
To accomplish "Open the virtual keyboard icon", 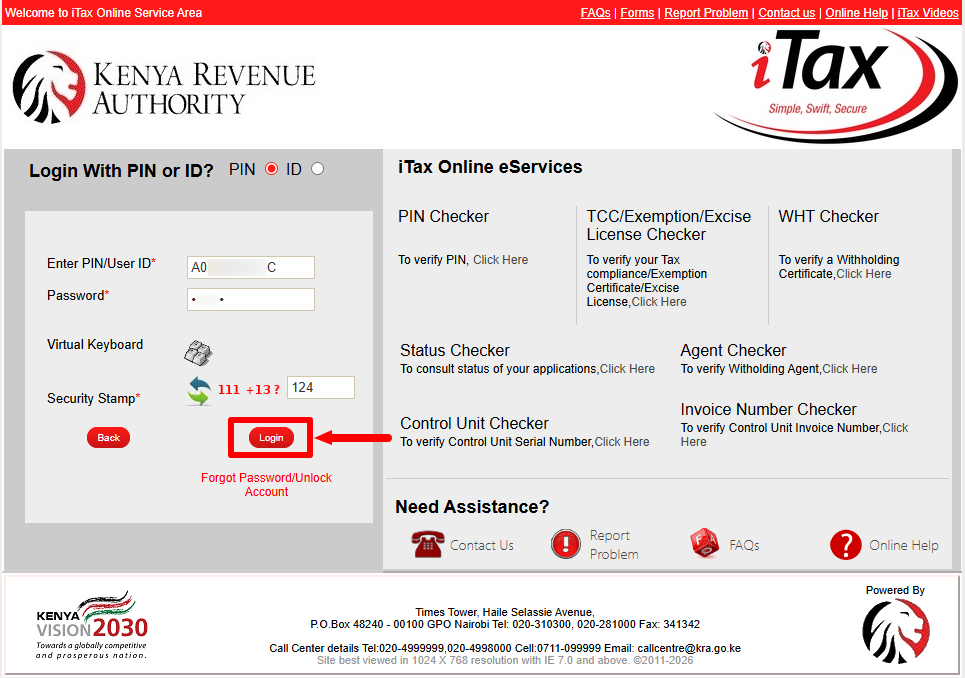I will tap(198, 353).
